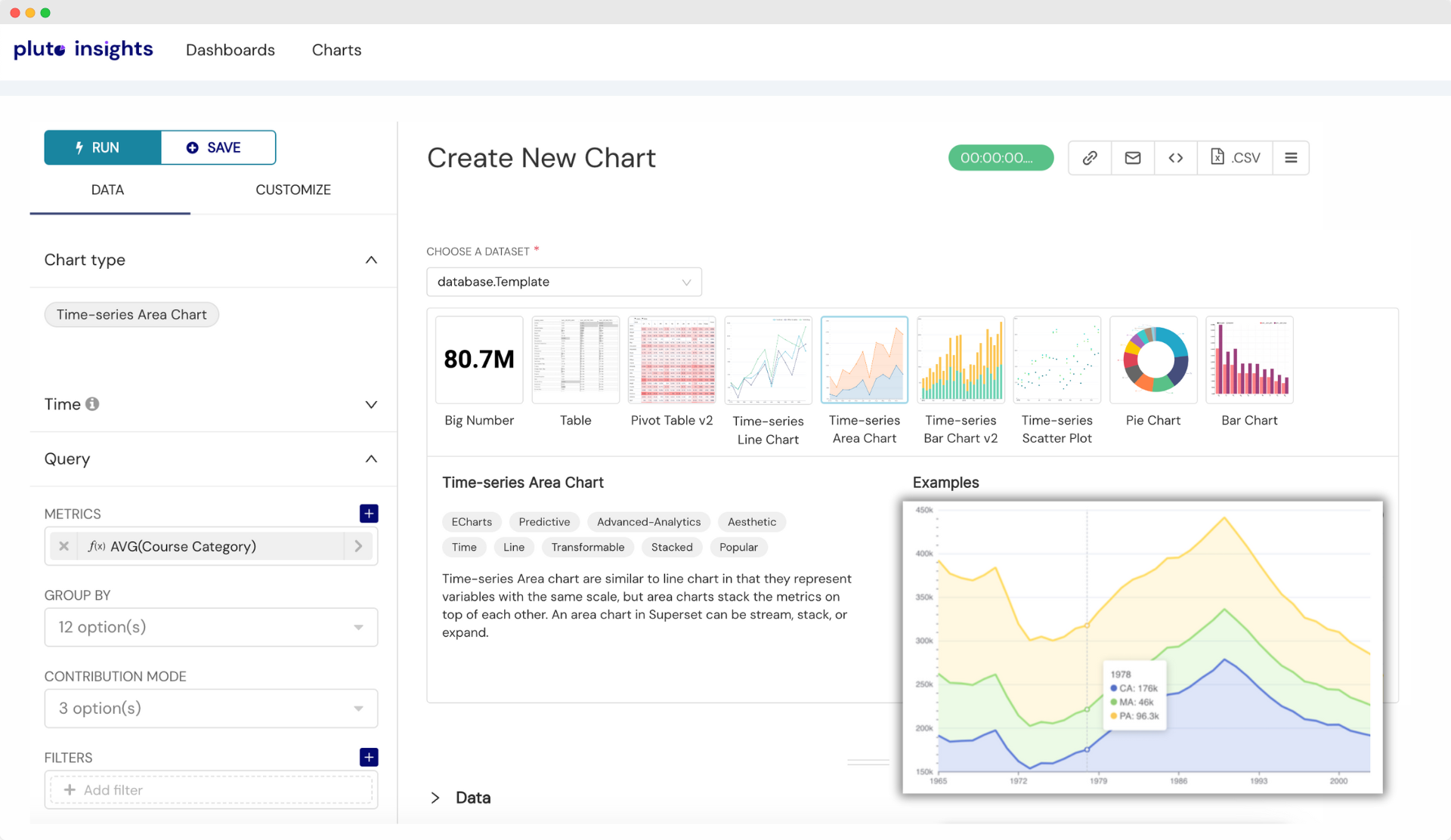Click the Advanced-Analytics tag
Image resolution: width=1451 pixels, height=840 pixels.
[648, 522]
